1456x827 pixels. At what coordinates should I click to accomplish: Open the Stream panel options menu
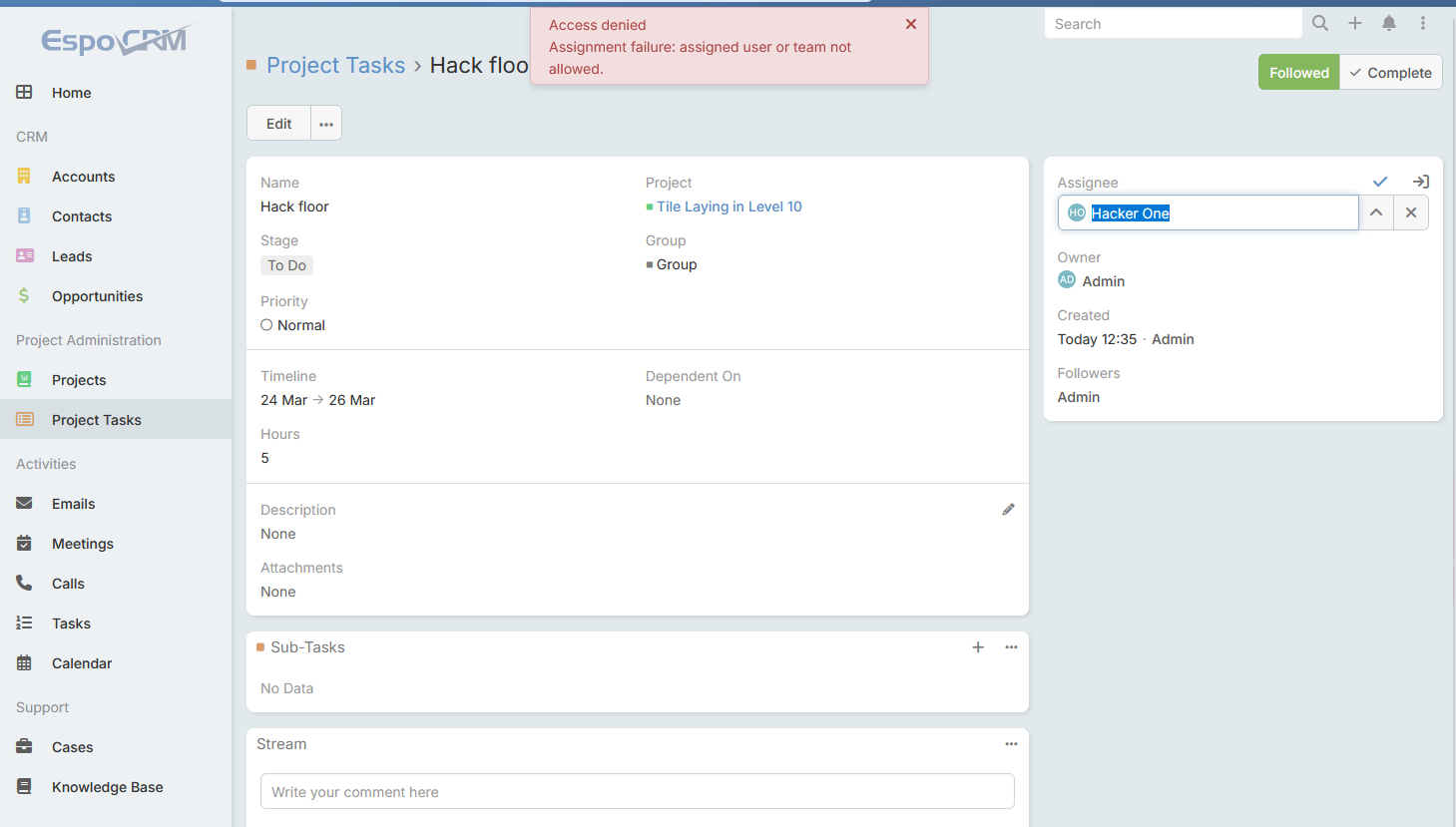pyautogui.click(x=1011, y=744)
